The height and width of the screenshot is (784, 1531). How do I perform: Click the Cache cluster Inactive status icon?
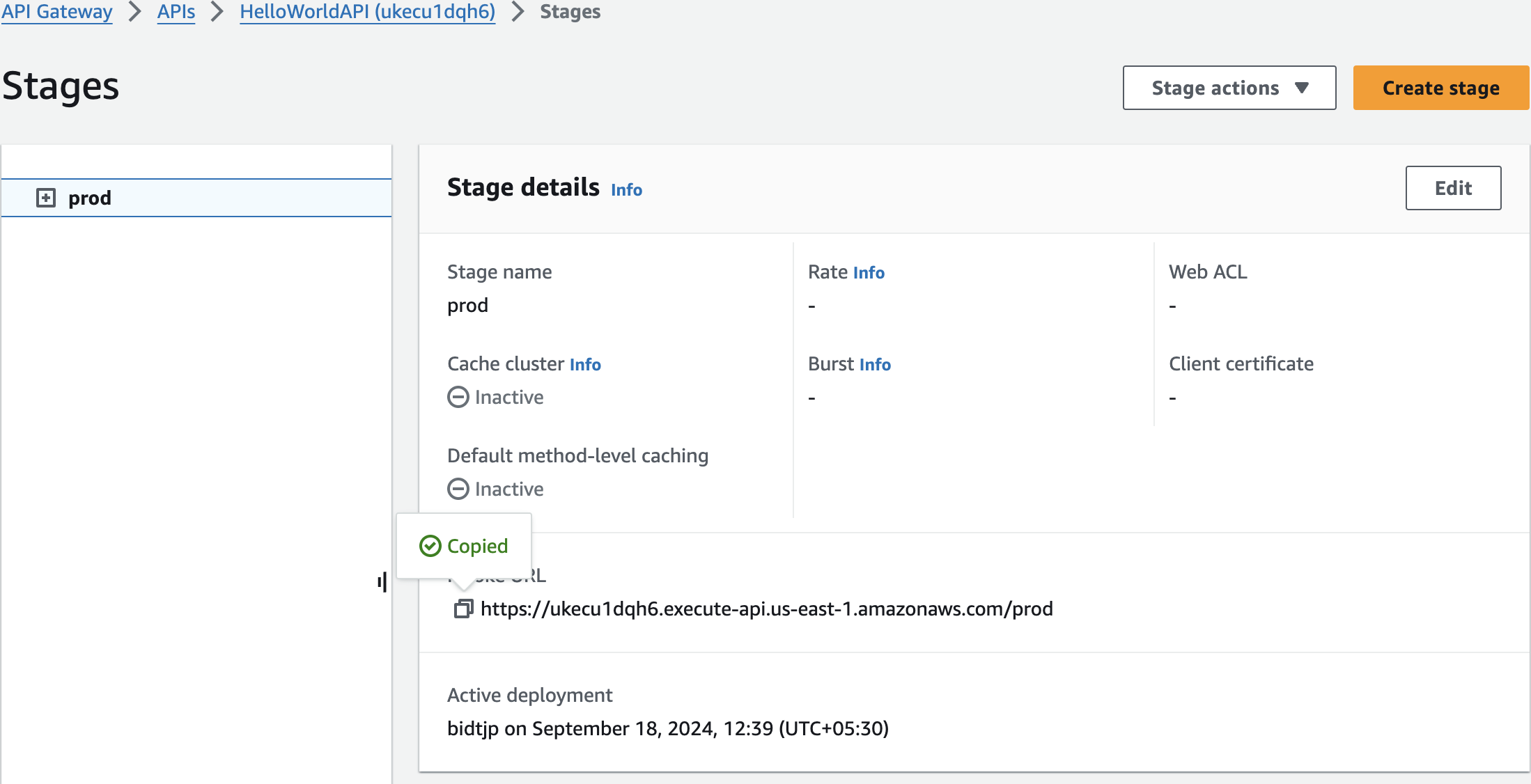(458, 397)
